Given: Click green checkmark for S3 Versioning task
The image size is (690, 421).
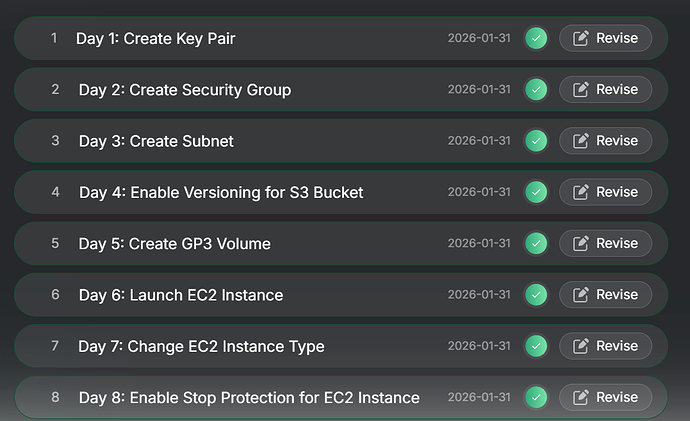Looking at the screenshot, I should [537, 192].
